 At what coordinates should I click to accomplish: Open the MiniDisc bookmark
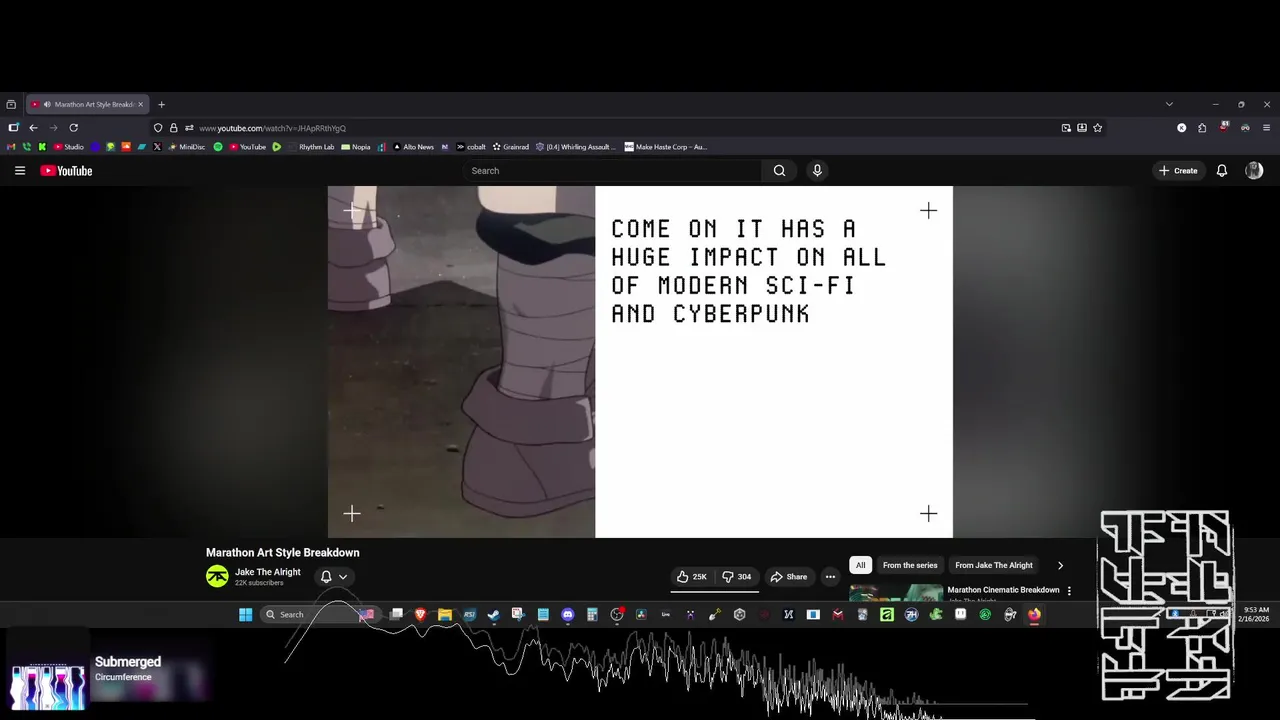(x=186, y=147)
